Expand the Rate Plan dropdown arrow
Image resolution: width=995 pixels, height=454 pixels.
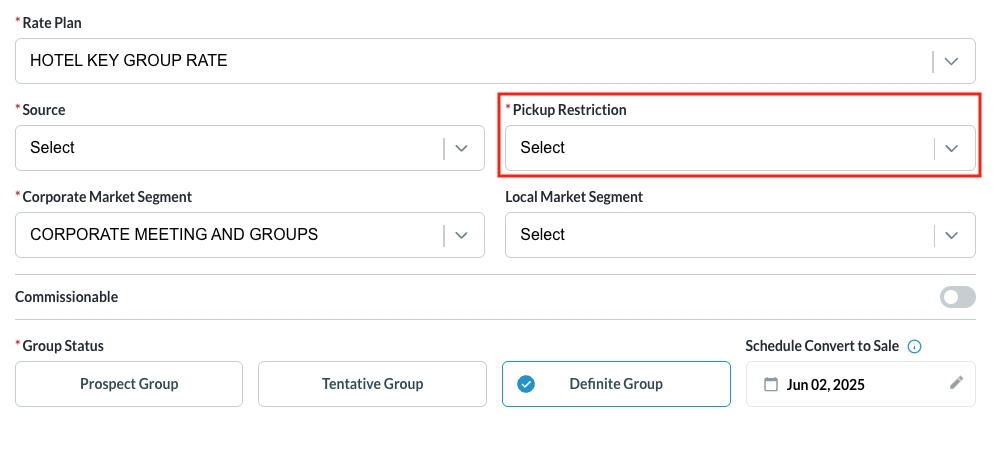[952, 61]
